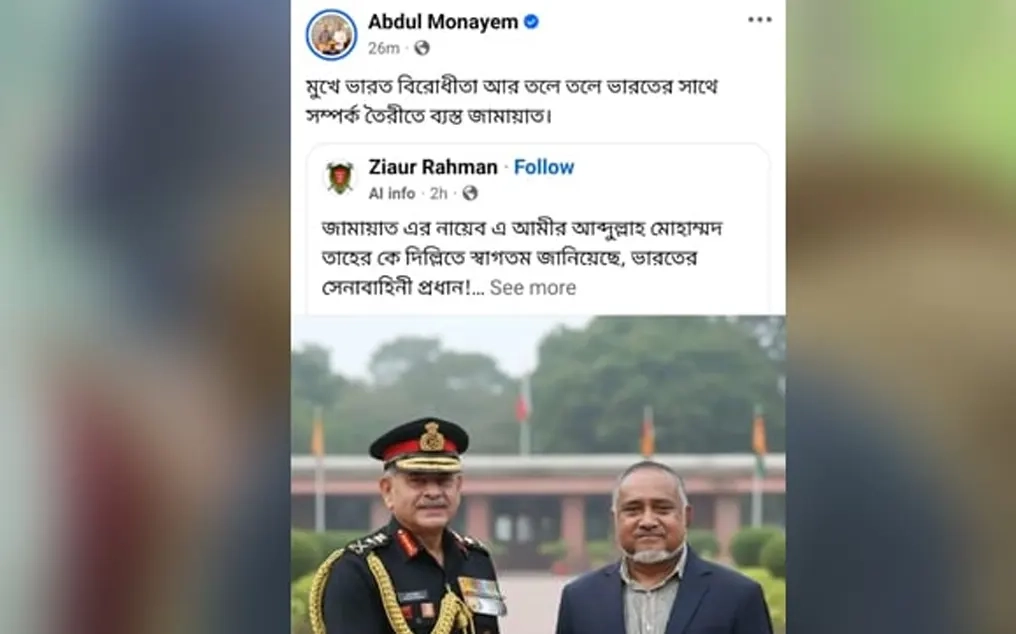Screen dimensions: 1016x634
Task: Click the 26m post timestamp
Action: 384,49
